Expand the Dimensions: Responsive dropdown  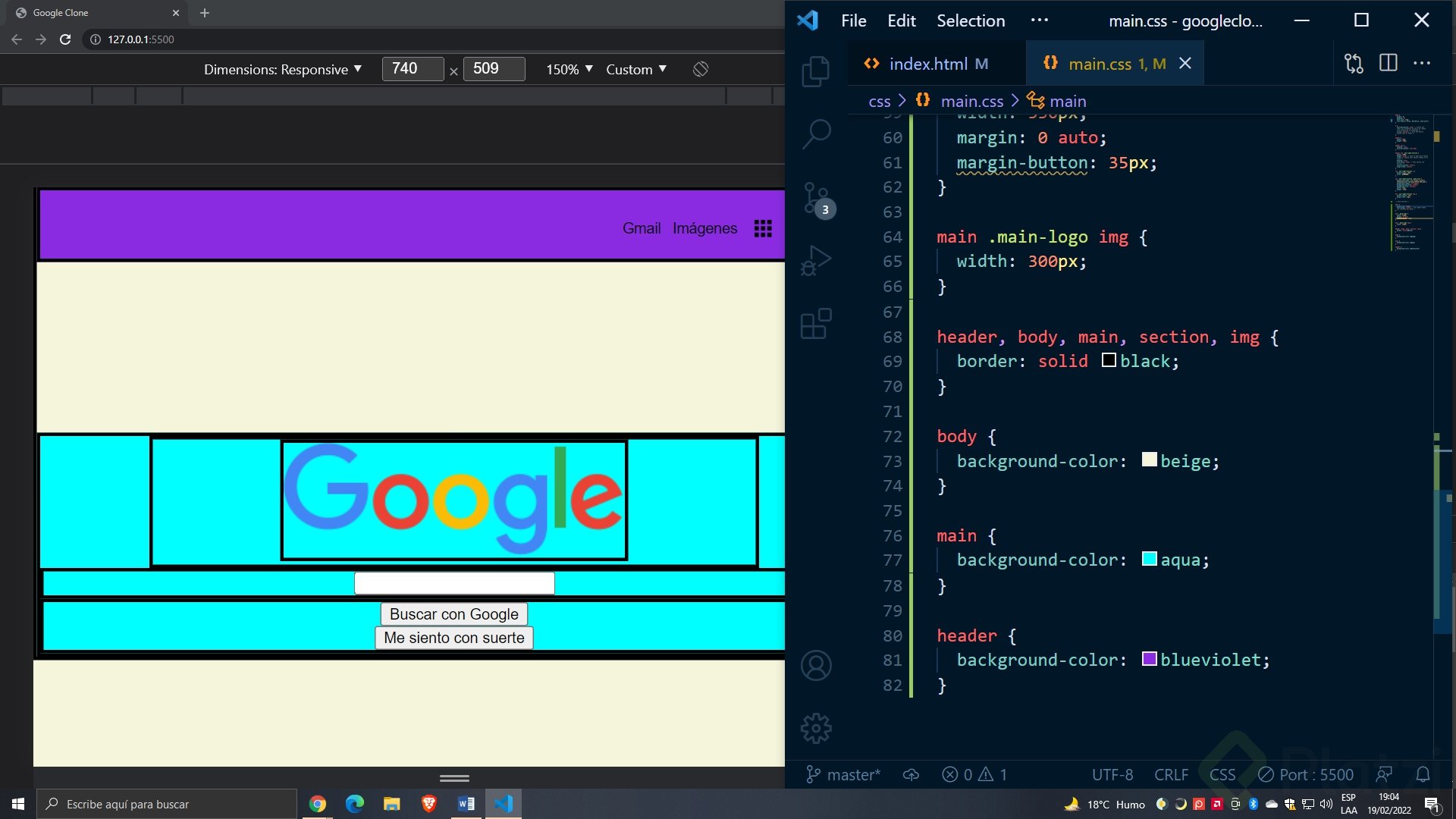click(x=282, y=69)
